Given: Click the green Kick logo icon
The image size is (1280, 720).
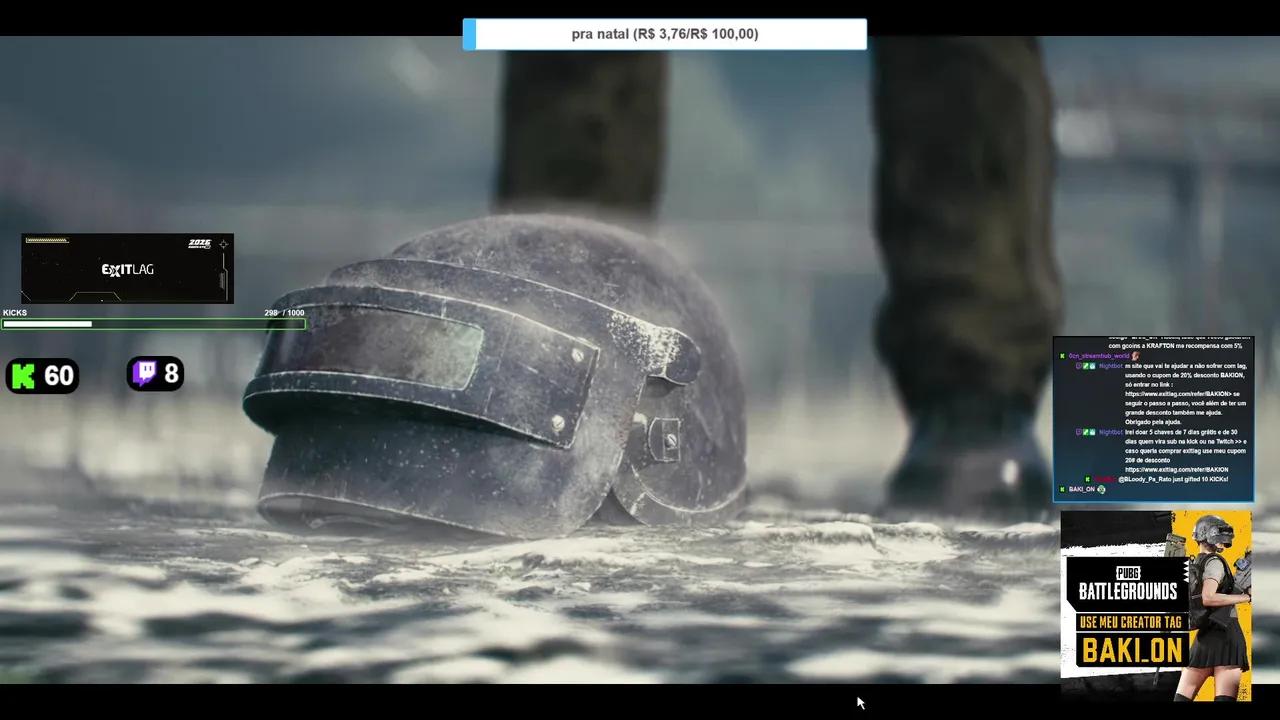Looking at the screenshot, I should tap(23, 376).
